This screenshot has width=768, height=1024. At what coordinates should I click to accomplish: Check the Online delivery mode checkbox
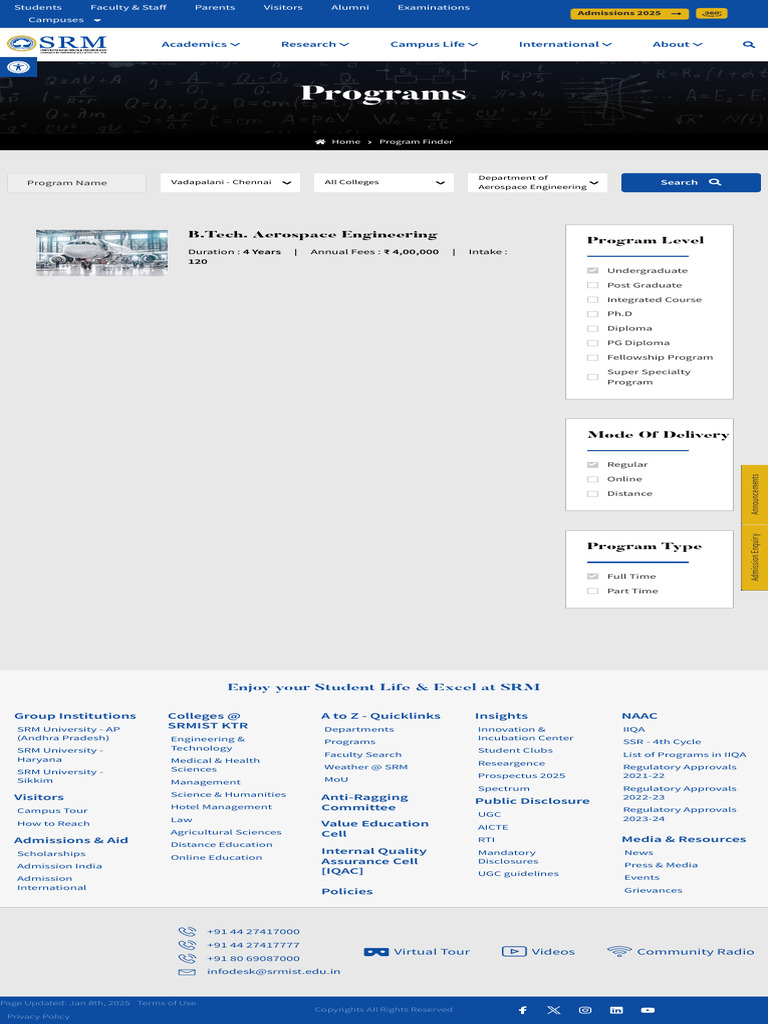(x=592, y=479)
